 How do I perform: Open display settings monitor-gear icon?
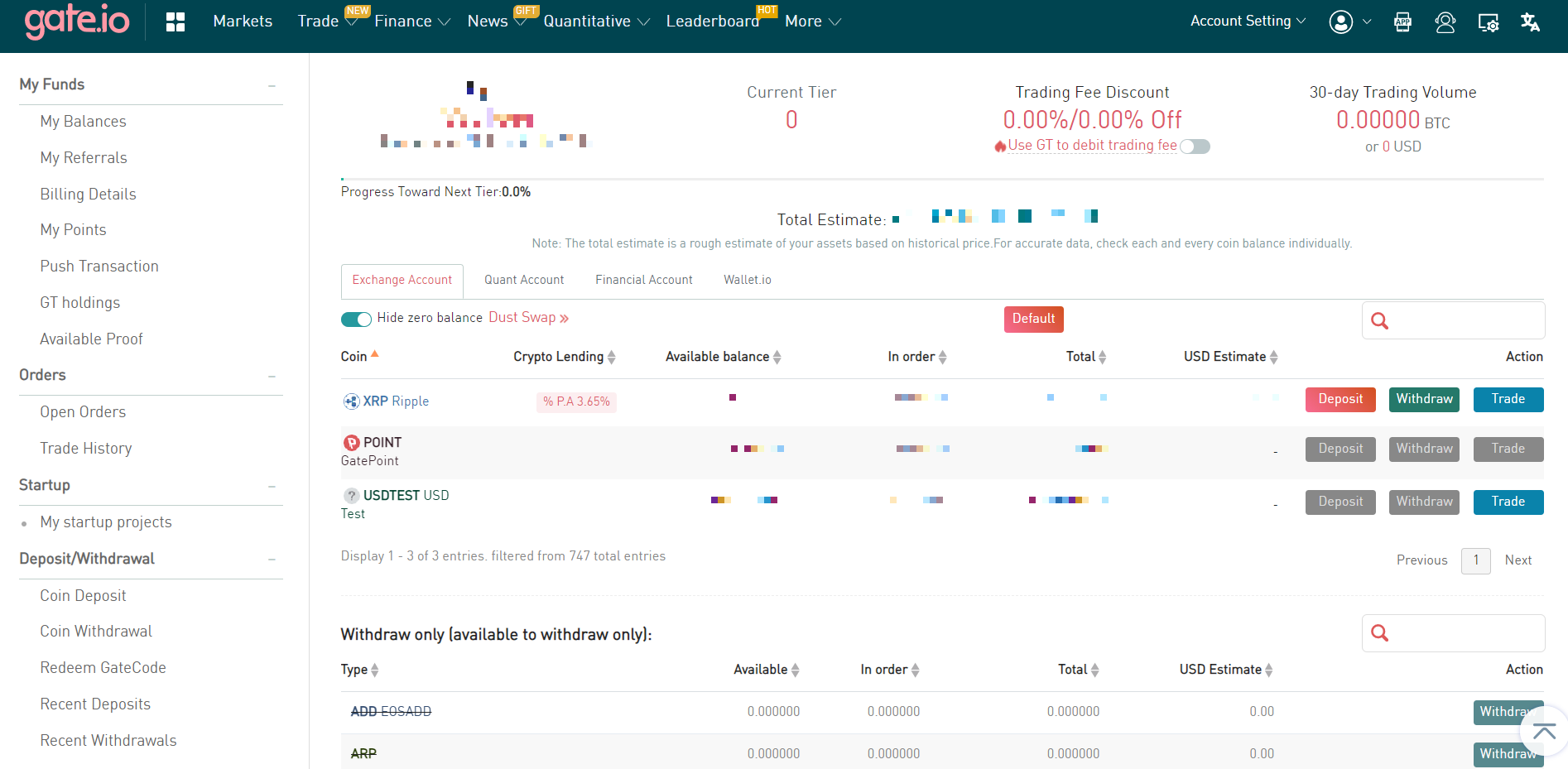click(x=1489, y=22)
